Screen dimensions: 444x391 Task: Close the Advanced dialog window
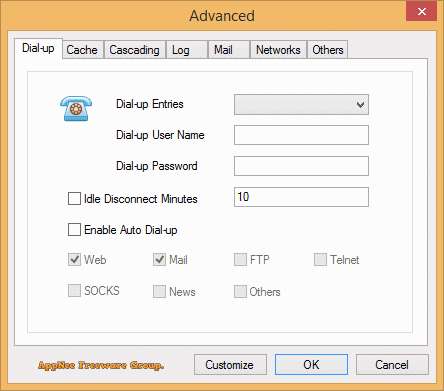[x=421, y=11]
